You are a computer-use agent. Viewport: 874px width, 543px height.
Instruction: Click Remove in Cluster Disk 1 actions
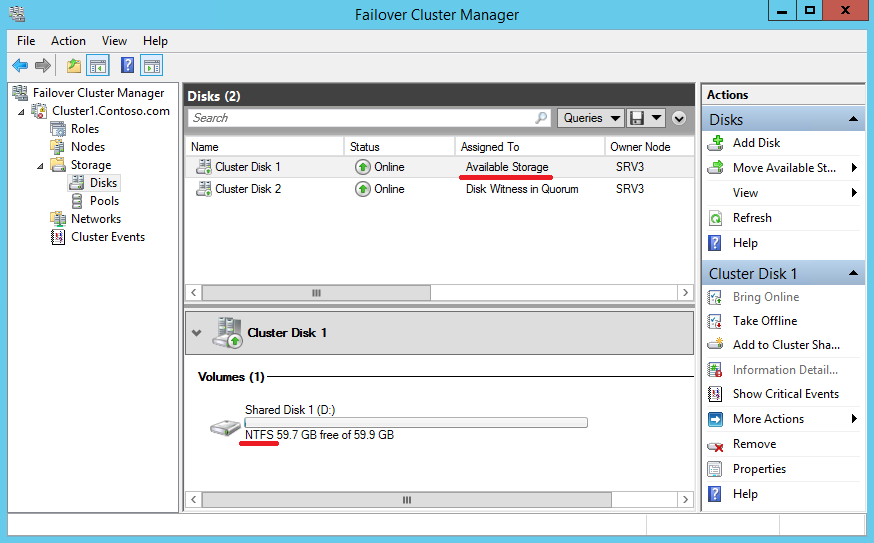coord(753,444)
